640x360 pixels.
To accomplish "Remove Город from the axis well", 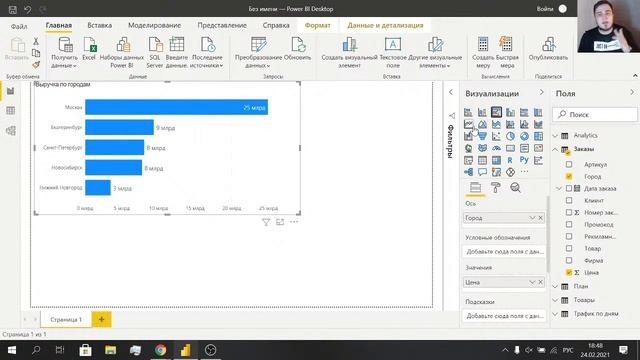I will point(541,218).
